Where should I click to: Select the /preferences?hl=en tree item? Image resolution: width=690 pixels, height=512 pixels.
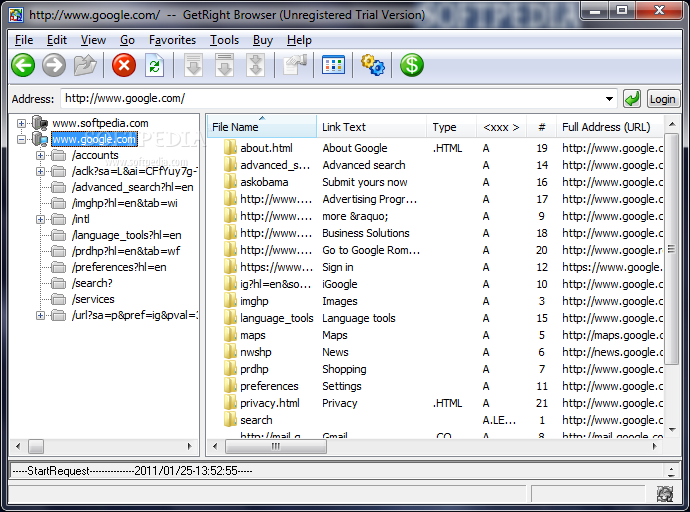[x=119, y=267]
